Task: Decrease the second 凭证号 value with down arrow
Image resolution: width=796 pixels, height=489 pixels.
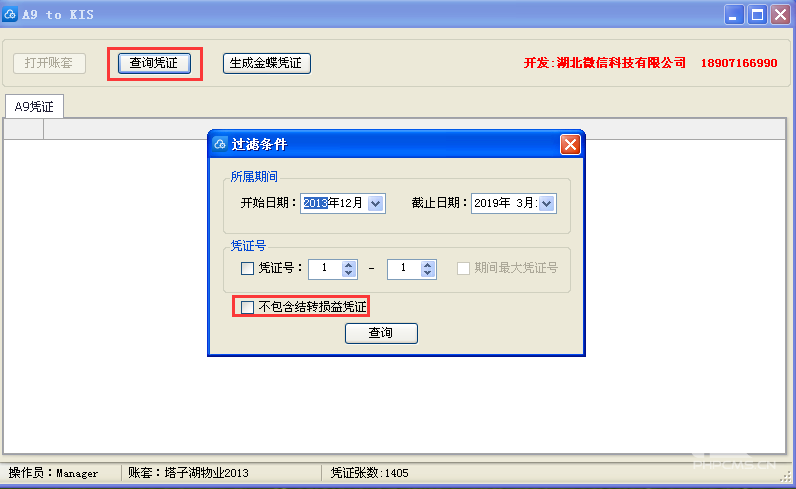Action: point(428,273)
